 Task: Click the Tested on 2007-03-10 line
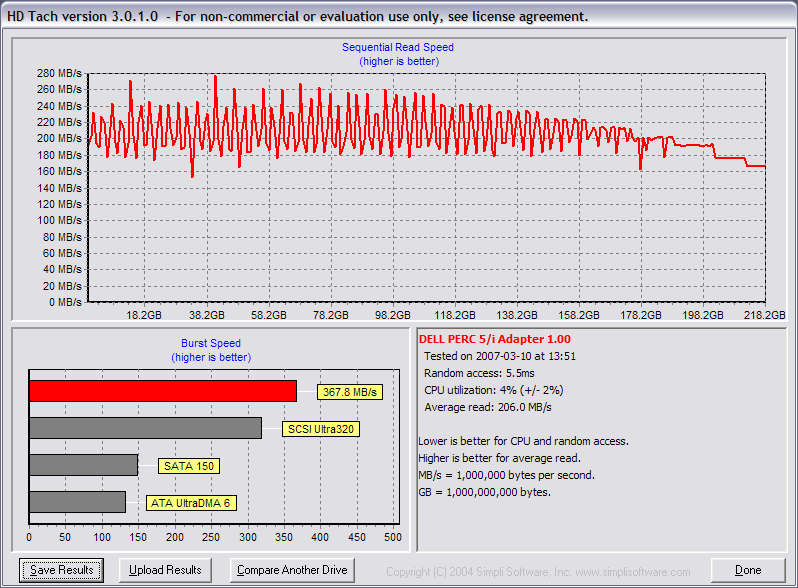(500, 356)
